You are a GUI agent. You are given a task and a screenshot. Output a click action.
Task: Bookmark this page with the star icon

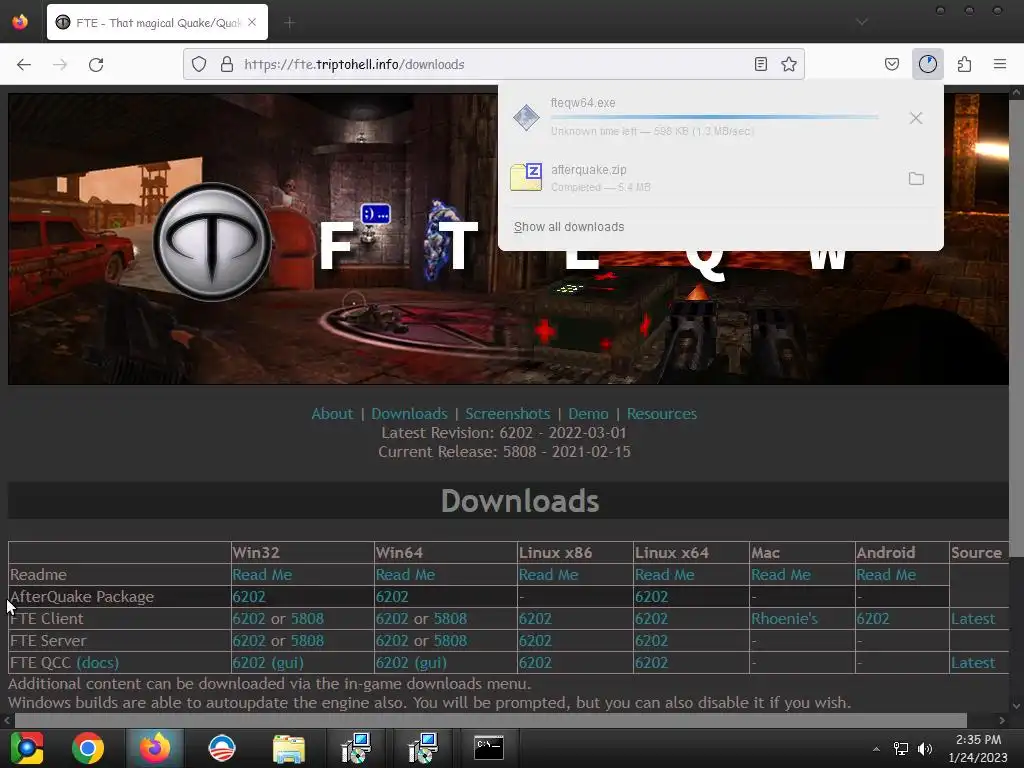pos(789,64)
